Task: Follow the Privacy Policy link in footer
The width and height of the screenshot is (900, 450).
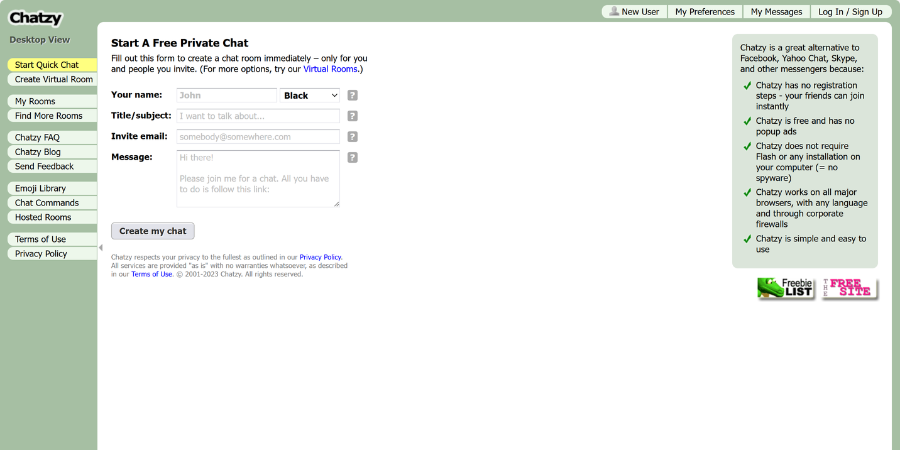Action: point(320,257)
